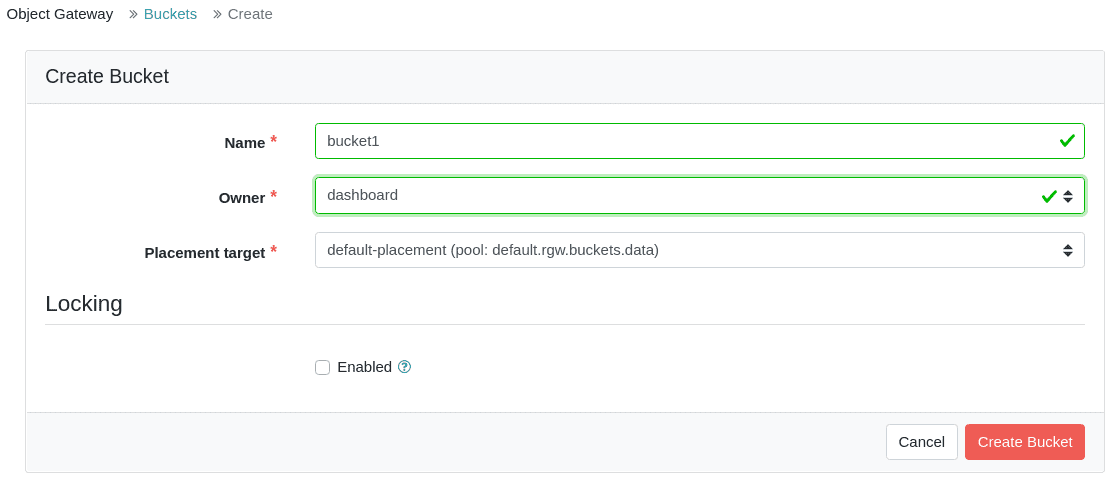Click the Placement target up-down arrows

[x=1068, y=250]
